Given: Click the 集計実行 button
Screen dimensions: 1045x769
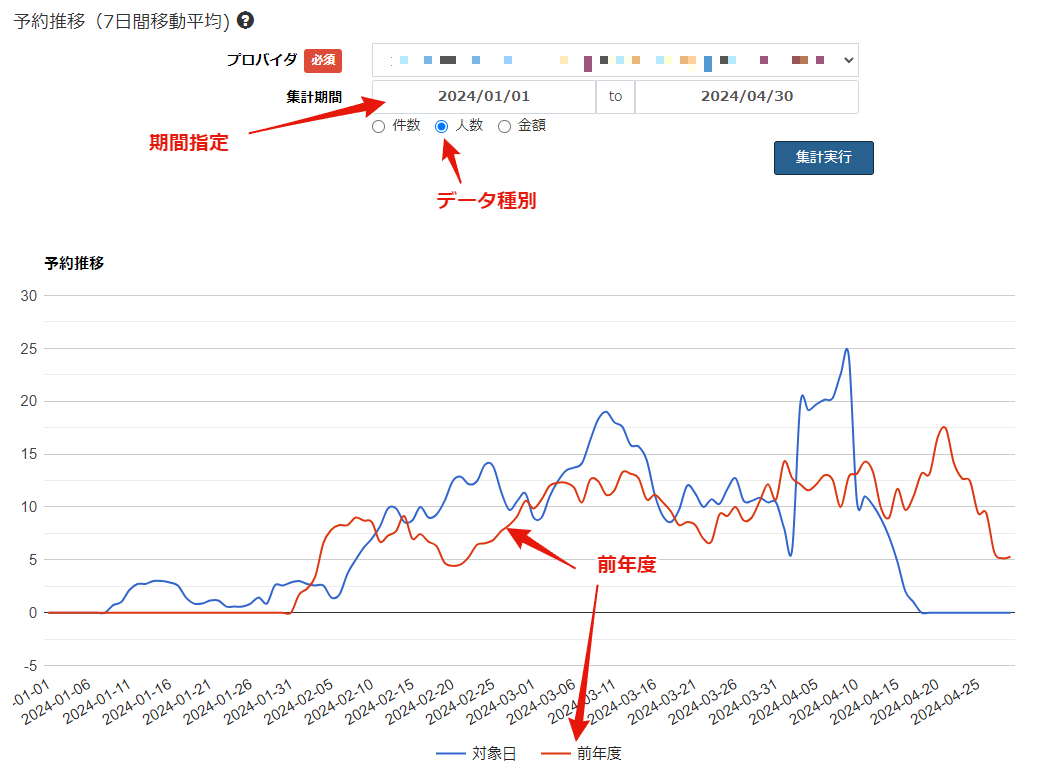Looking at the screenshot, I should point(824,158).
